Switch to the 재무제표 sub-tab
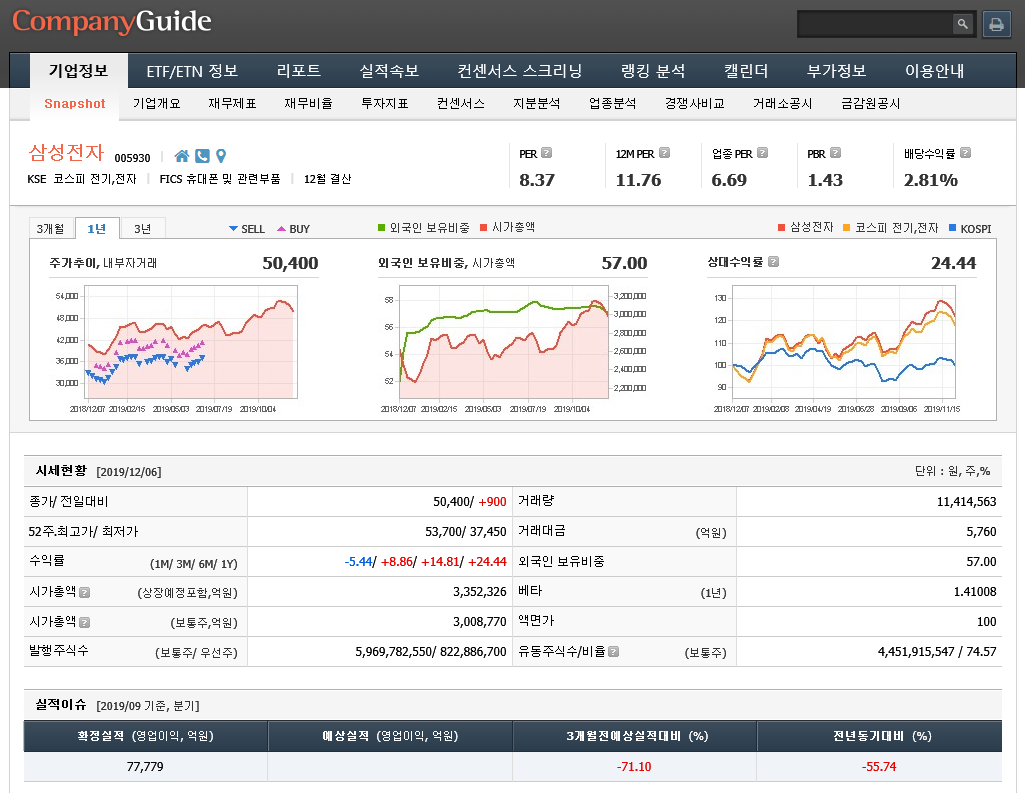 point(232,103)
